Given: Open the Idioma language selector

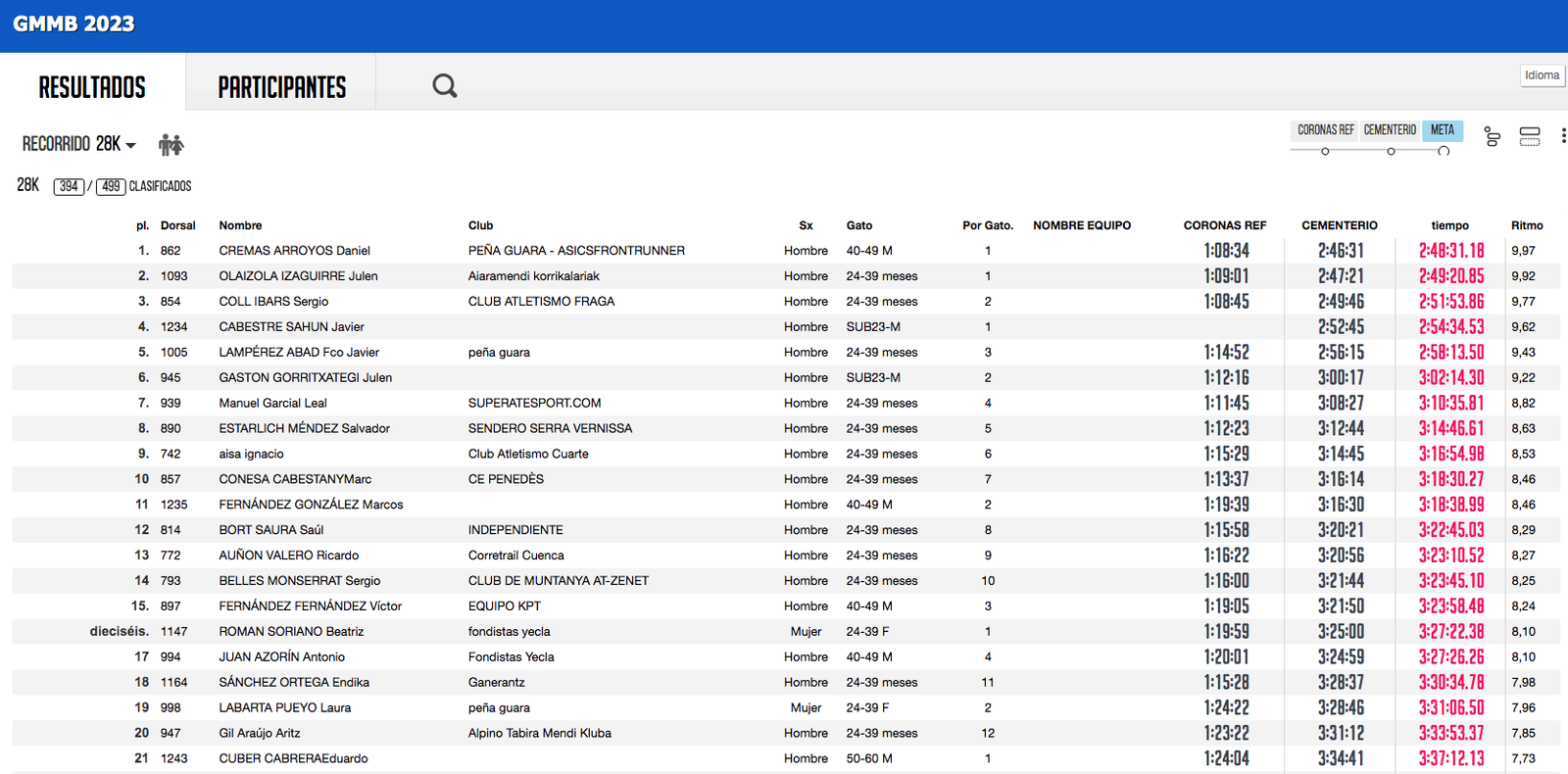Looking at the screenshot, I should 1542,75.
